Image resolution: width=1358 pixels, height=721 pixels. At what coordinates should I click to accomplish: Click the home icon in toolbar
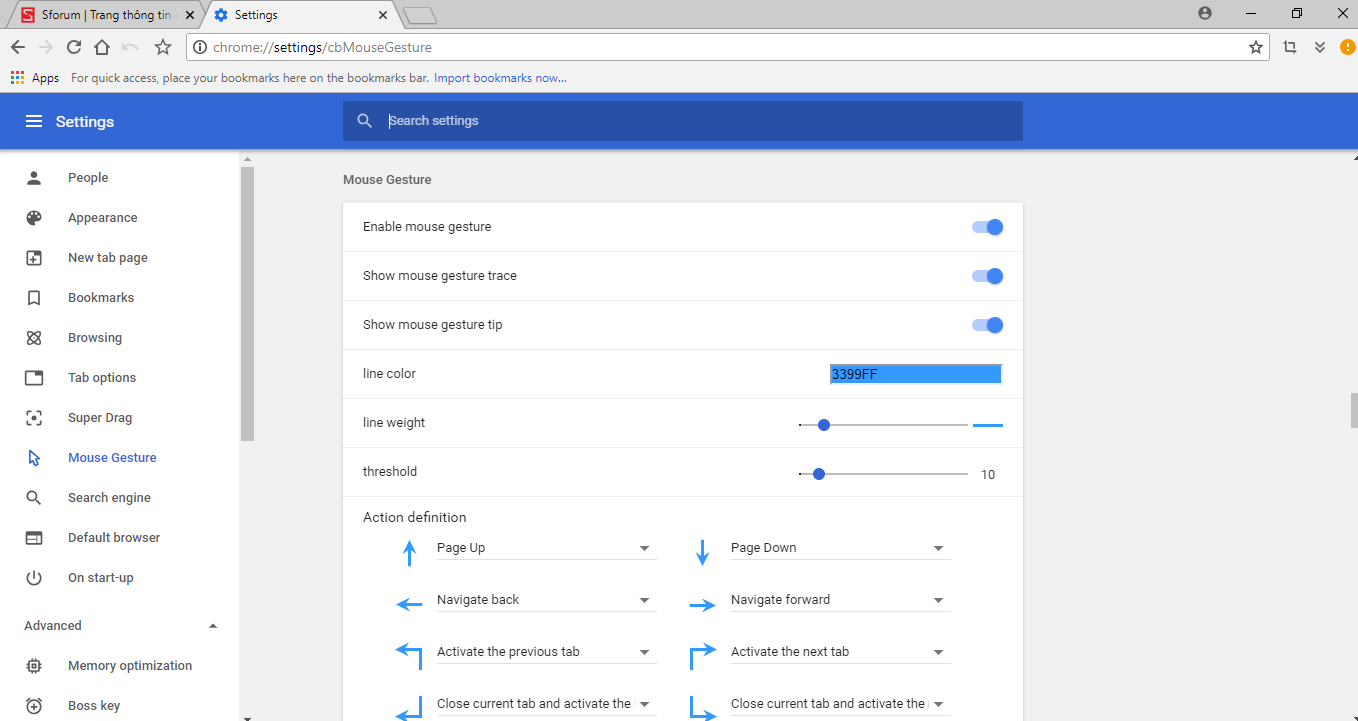pos(102,47)
